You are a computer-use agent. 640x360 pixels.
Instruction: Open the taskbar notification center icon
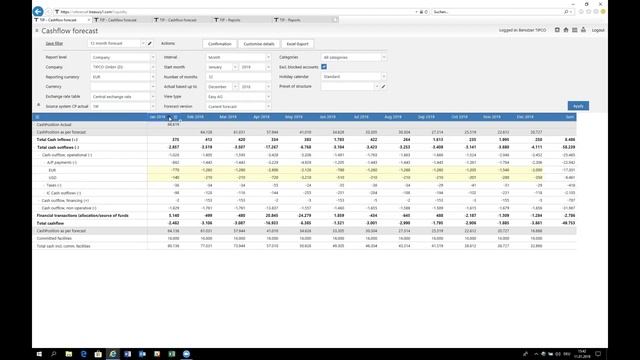pos(598,354)
